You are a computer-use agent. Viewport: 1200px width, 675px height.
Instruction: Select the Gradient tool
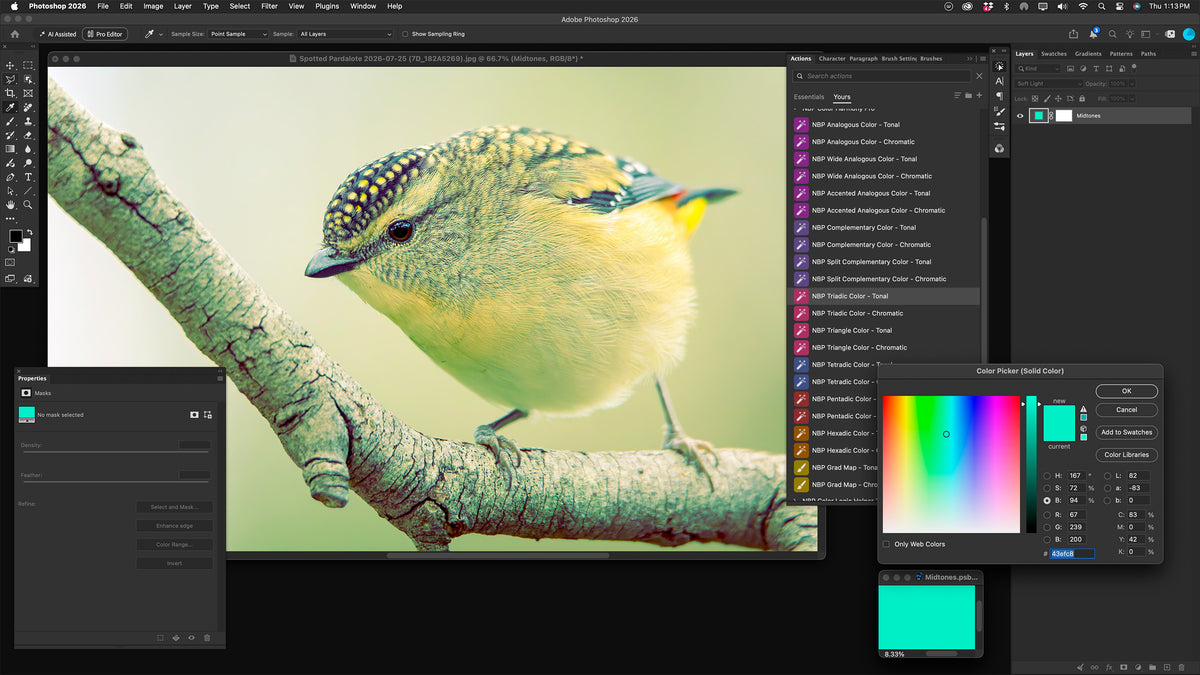10,149
